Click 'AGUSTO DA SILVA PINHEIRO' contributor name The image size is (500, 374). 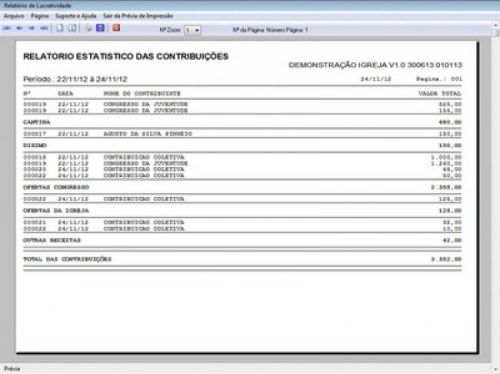tap(148, 134)
